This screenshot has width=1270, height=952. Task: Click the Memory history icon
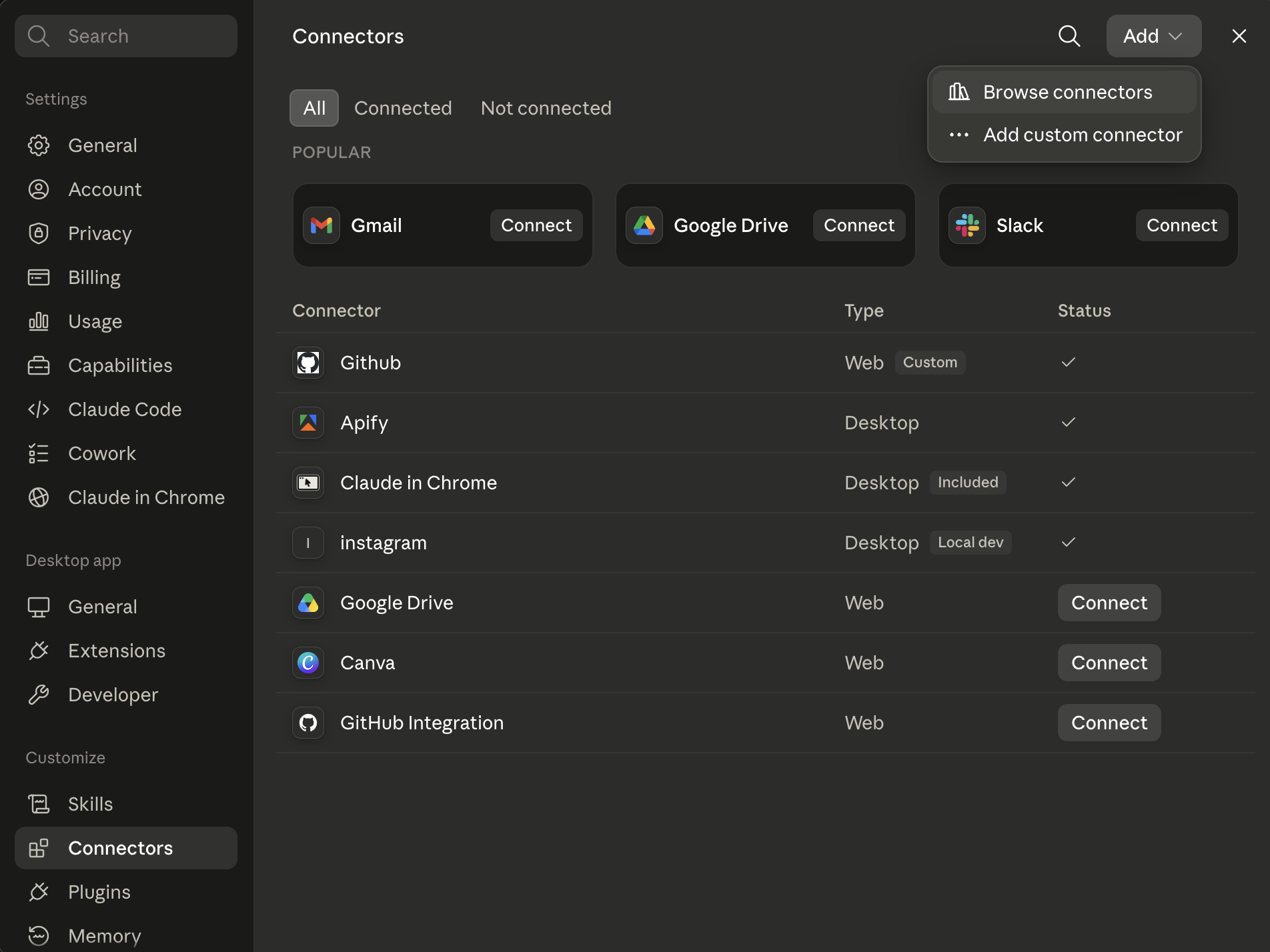click(x=39, y=936)
